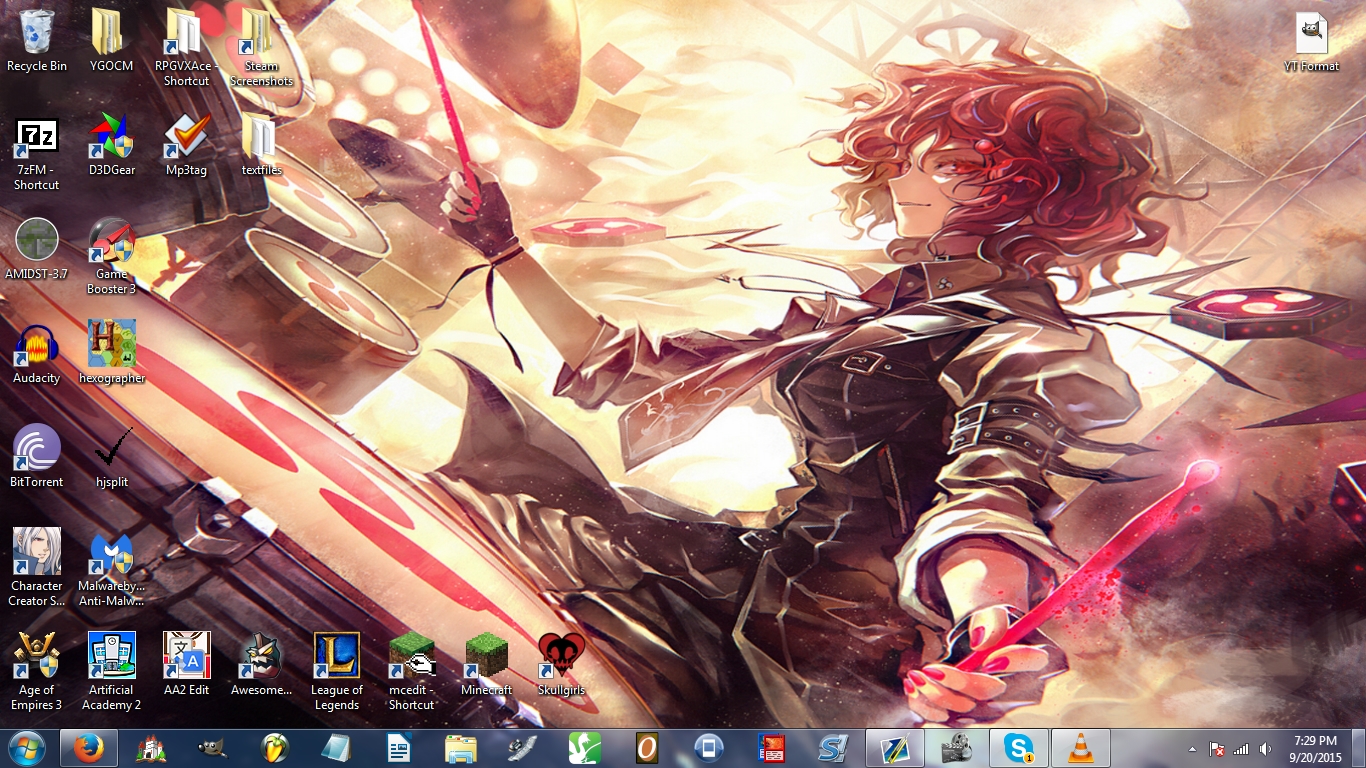Click the 7zFM shortcut icon
Screen dimensions: 1366x768
37,152
